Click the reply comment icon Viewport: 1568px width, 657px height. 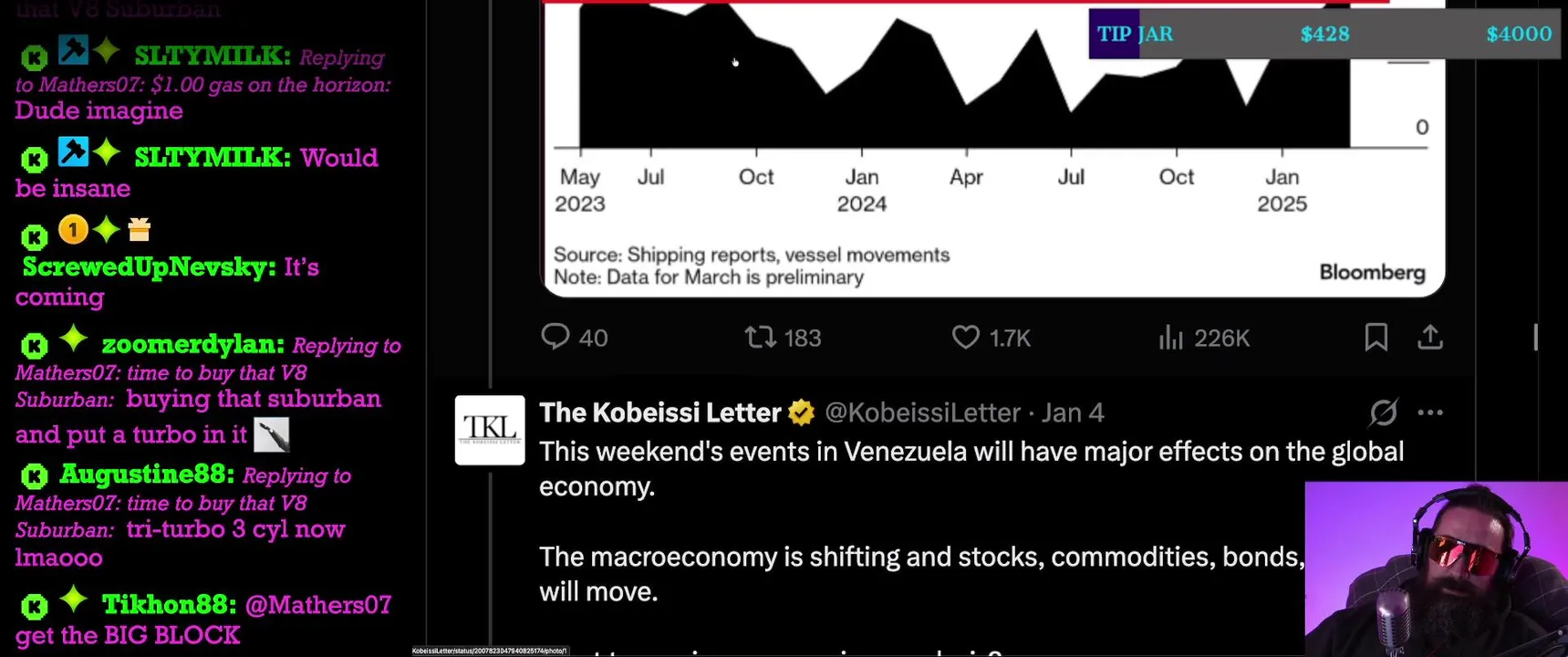pos(556,338)
